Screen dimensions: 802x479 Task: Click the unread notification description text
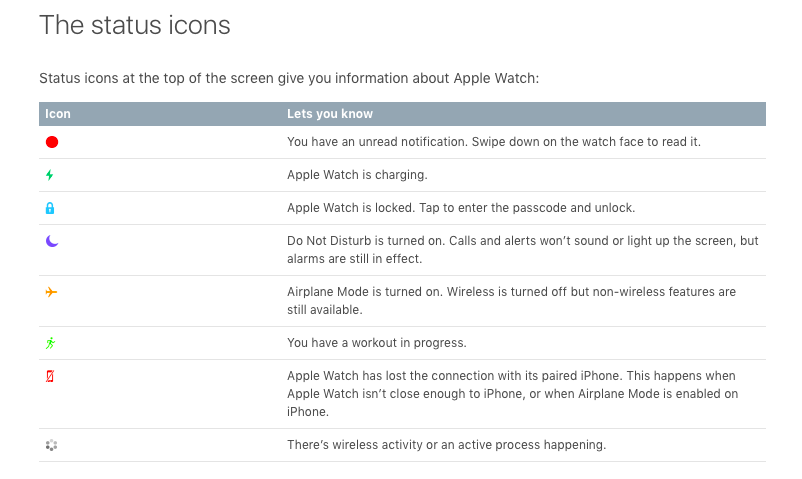coord(494,142)
